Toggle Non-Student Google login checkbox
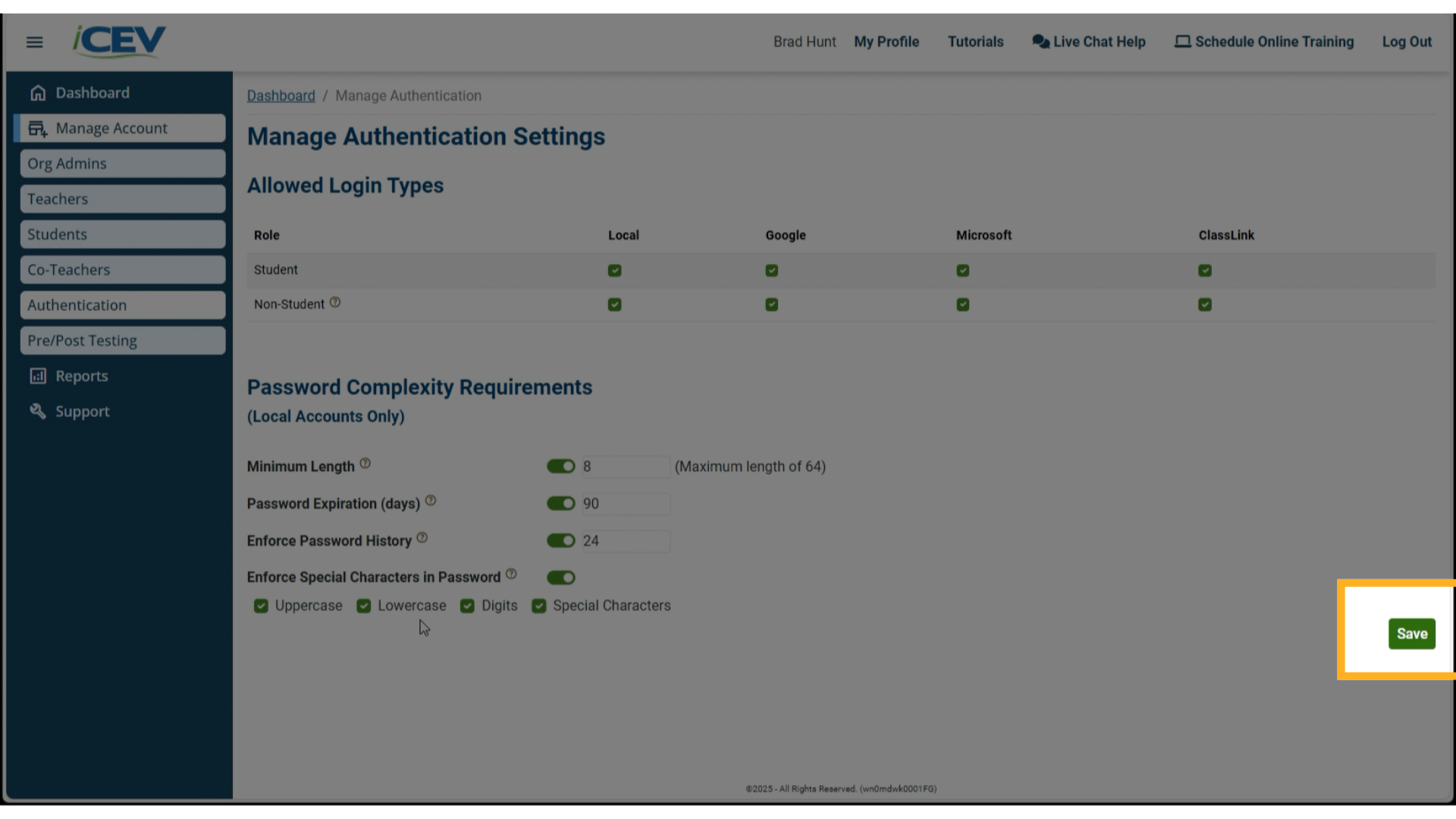Screen dimensions: 1456x819 (772, 305)
